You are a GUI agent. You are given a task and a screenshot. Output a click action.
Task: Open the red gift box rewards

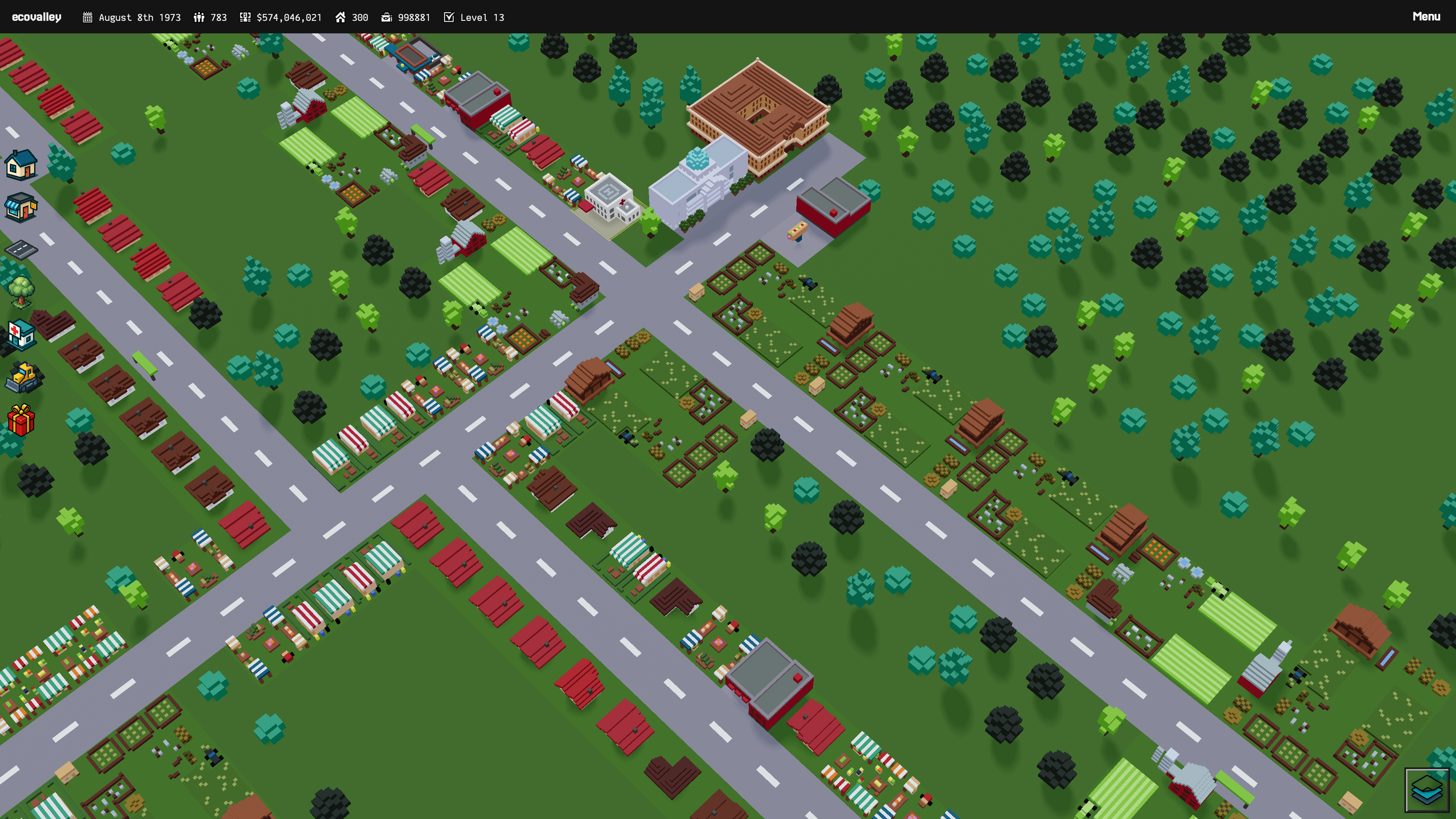[x=21, y=420]
